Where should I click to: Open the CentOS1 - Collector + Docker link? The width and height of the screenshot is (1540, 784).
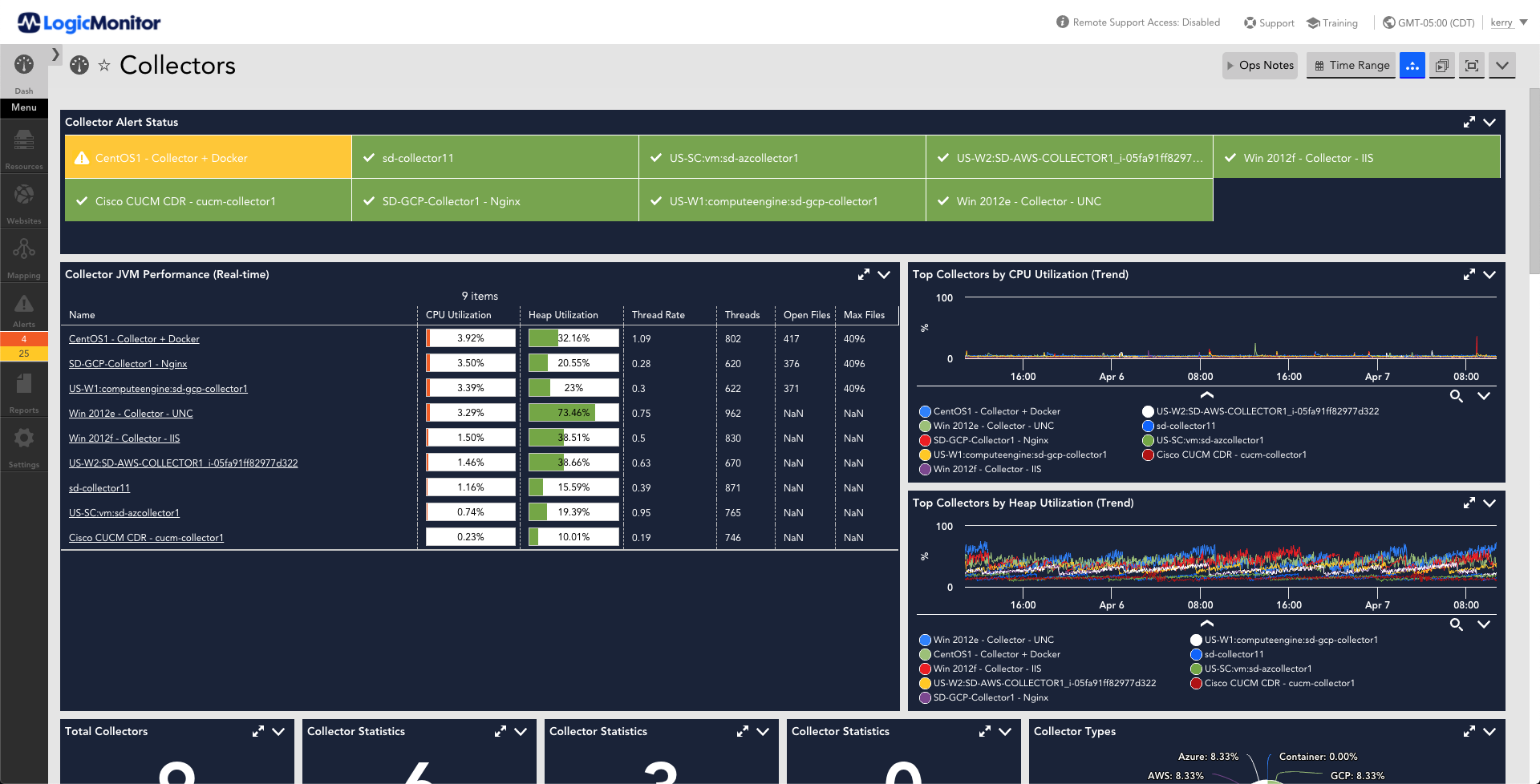(134, 338)
